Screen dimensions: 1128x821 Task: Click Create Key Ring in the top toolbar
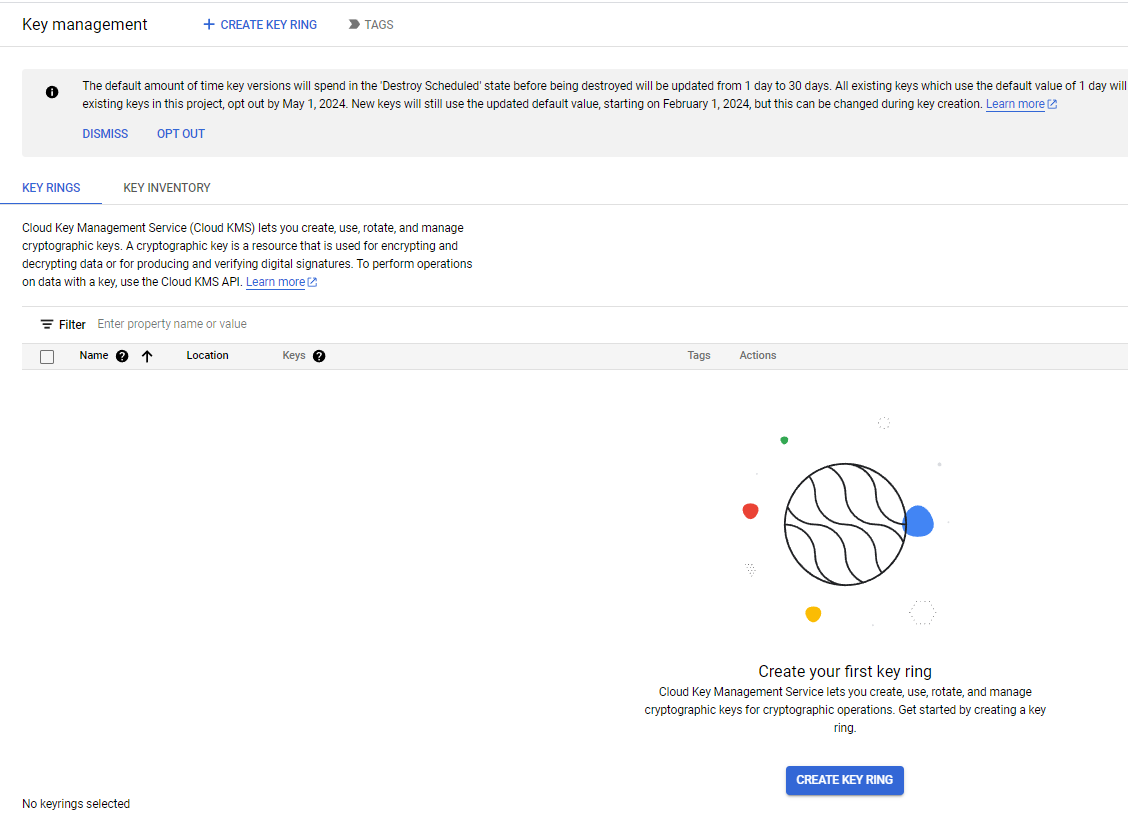click(260, 24)
